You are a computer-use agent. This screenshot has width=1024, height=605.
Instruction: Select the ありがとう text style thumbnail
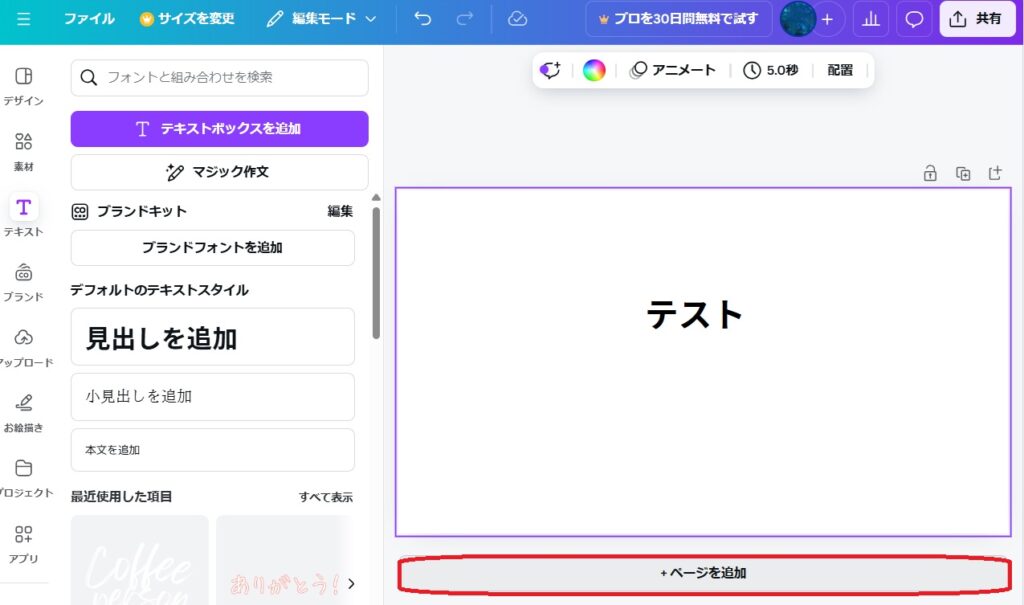(283, 560)
